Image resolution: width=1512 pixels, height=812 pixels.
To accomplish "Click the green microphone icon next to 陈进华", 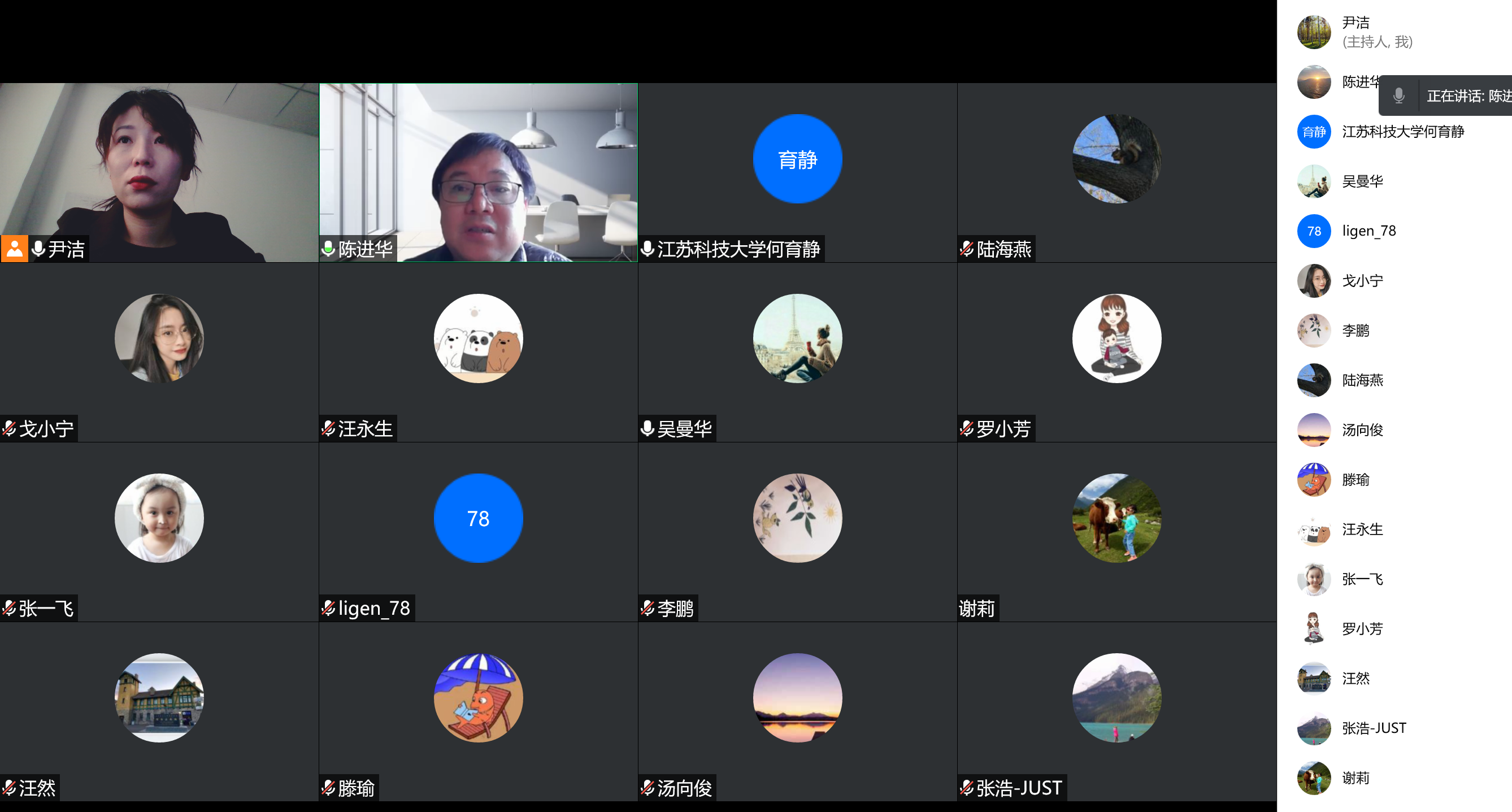I will point(329,249).
